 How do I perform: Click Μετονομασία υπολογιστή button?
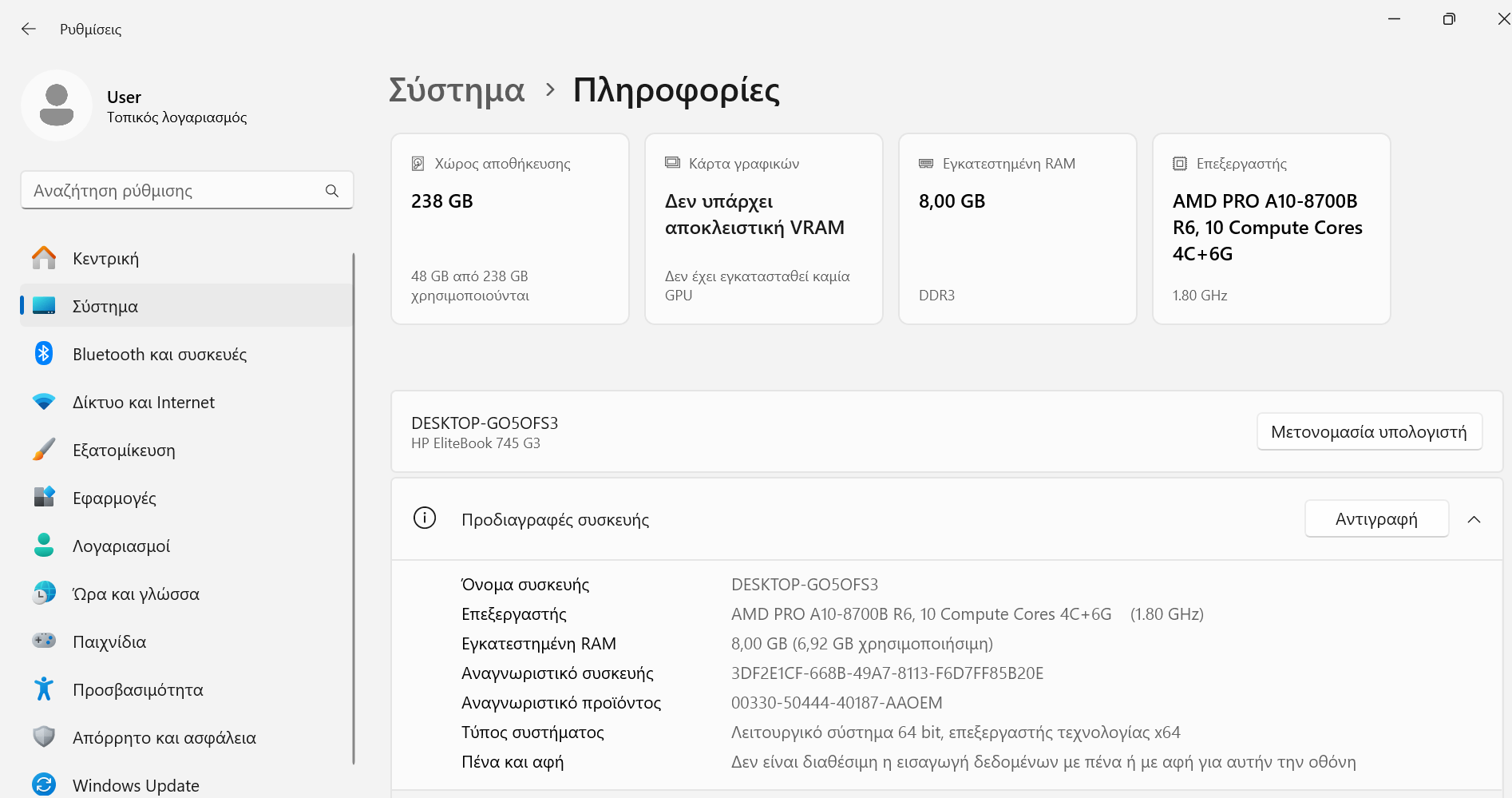tap(1369, 431)
